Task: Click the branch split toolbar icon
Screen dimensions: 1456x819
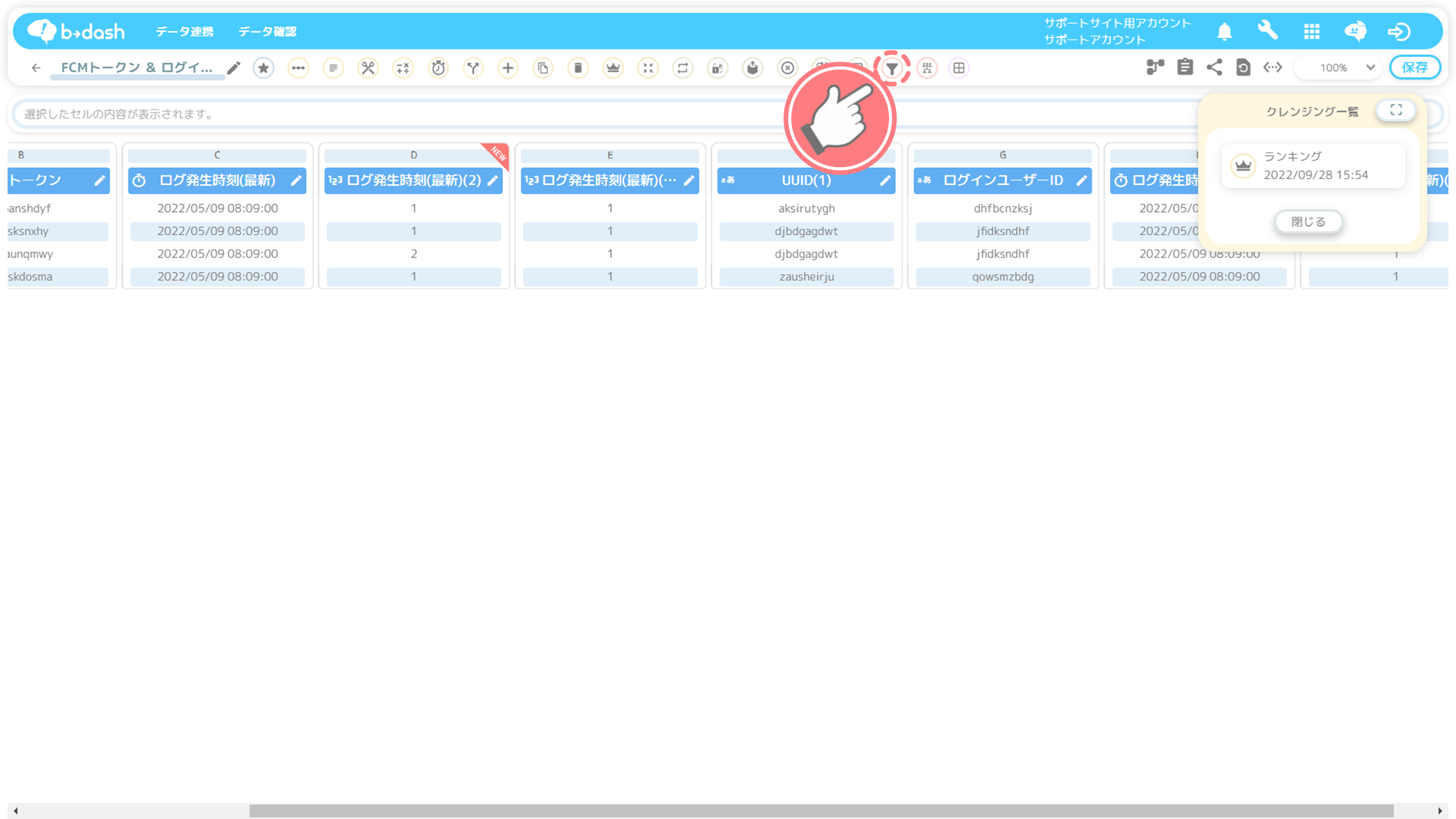Action: (x=473, y=68)
